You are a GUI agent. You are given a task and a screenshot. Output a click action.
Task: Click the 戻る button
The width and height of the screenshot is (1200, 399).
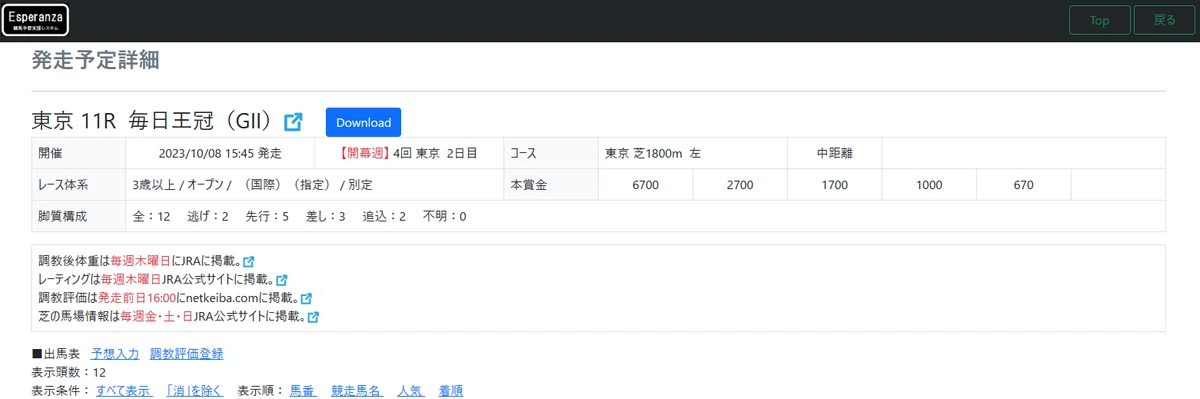click(x=1165, y=20)
